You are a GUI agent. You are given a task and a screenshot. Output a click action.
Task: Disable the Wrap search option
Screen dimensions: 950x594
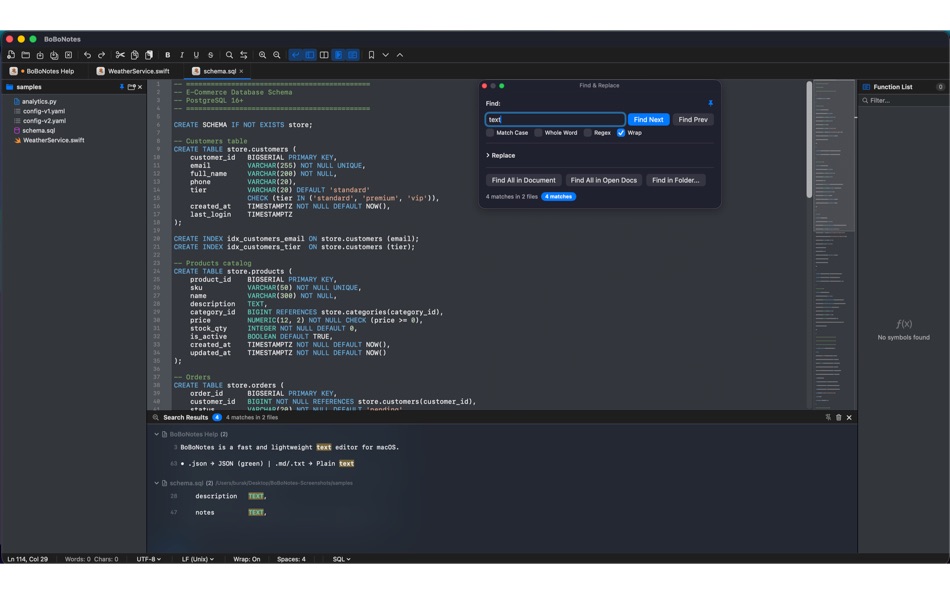click(x=621, y=132)
